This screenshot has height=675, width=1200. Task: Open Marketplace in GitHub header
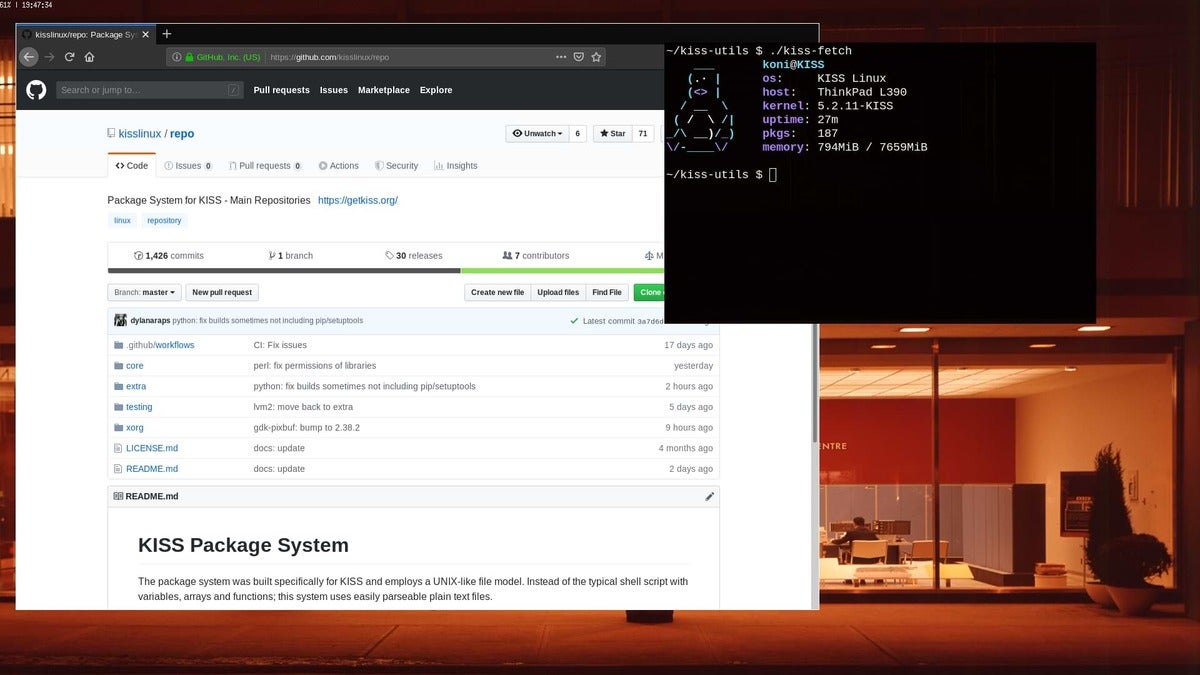(384, 90)
